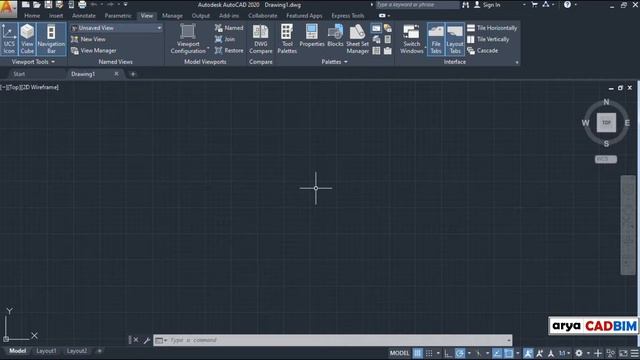The height and width of the screenshot is (360, 640).
Task: Click New View in Named Views panel
Action: tap(88, 39)
